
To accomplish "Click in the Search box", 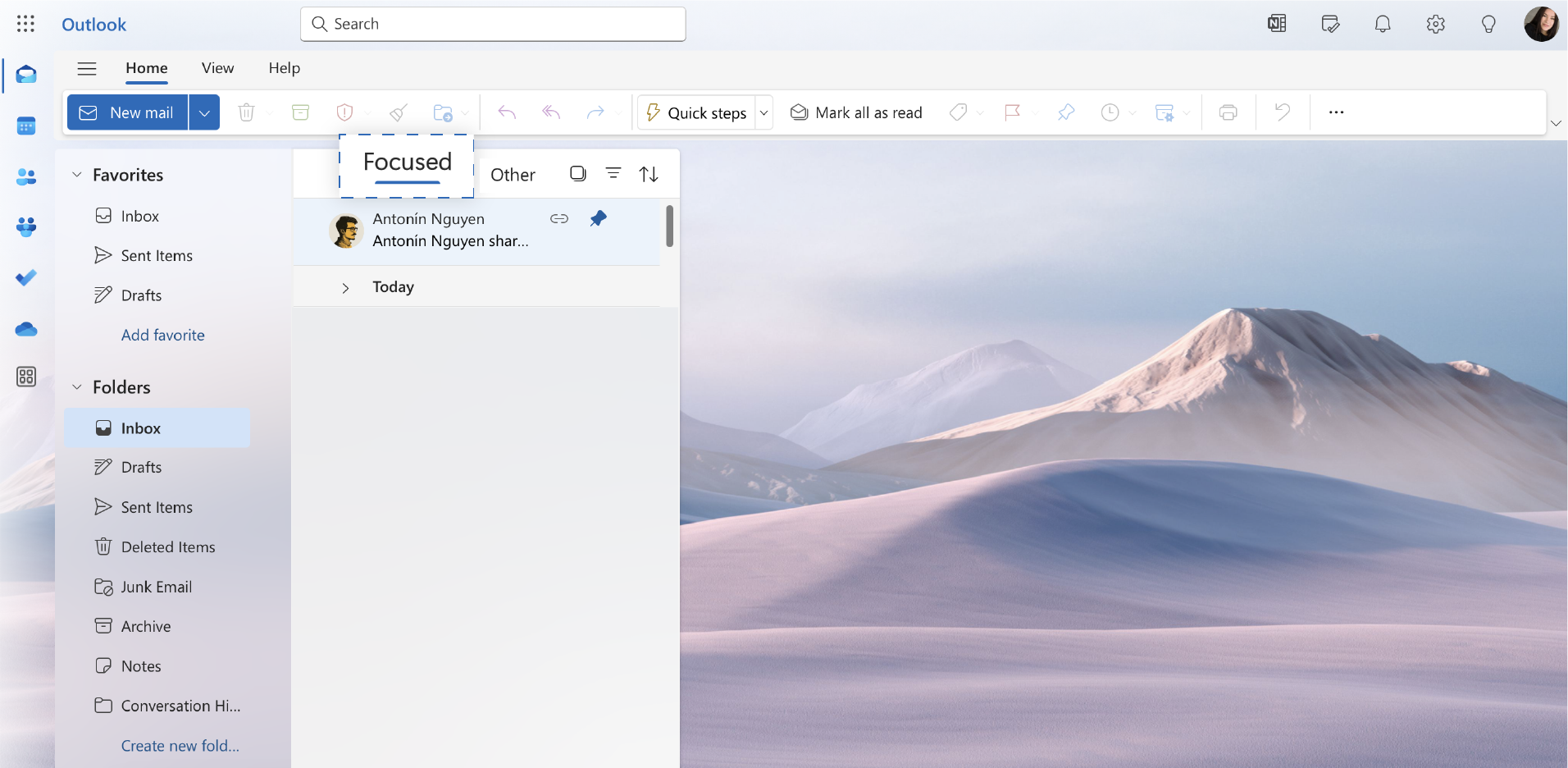I will [x=493, y=24].
